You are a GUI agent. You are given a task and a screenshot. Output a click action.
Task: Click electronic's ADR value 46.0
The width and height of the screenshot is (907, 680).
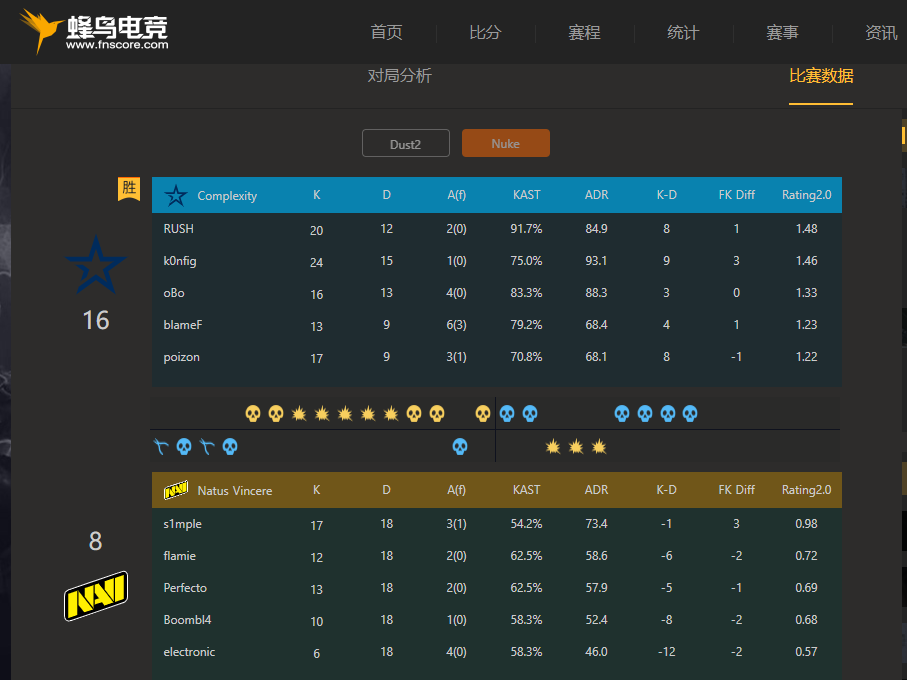coord(596,652)
